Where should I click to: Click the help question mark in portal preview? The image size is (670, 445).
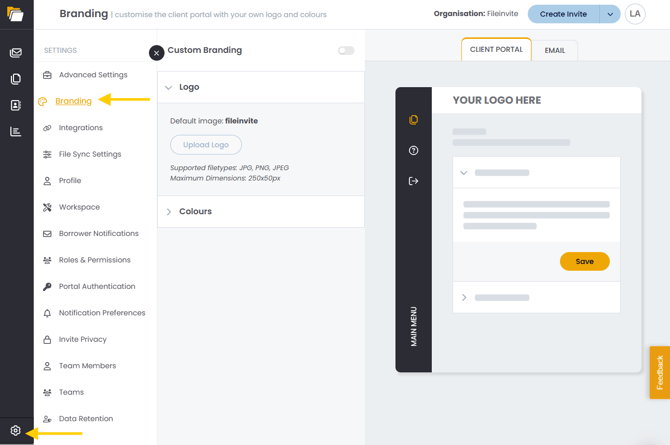413,151
